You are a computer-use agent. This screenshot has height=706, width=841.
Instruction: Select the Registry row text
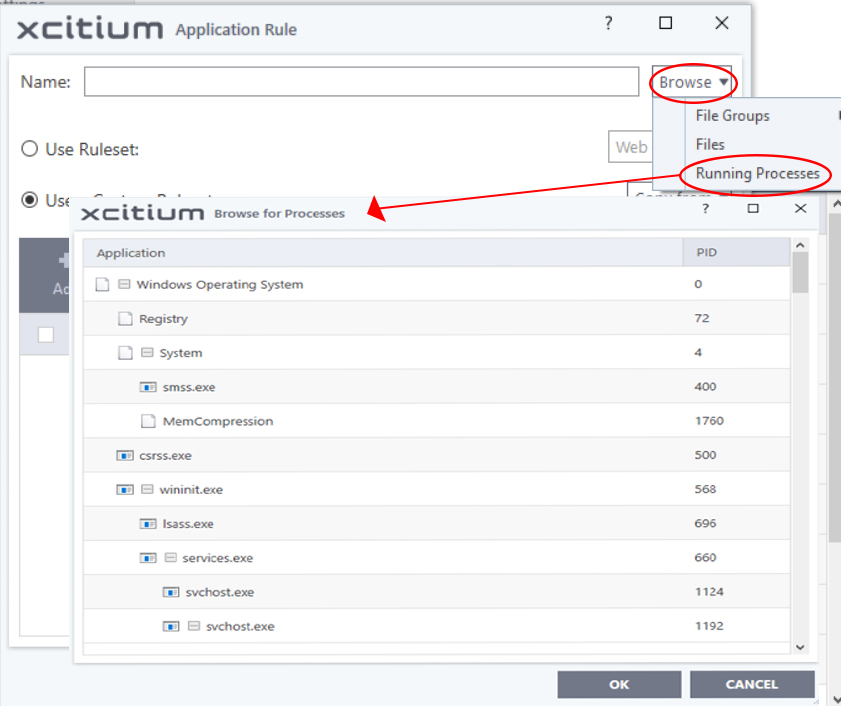(x=164, y=319)
